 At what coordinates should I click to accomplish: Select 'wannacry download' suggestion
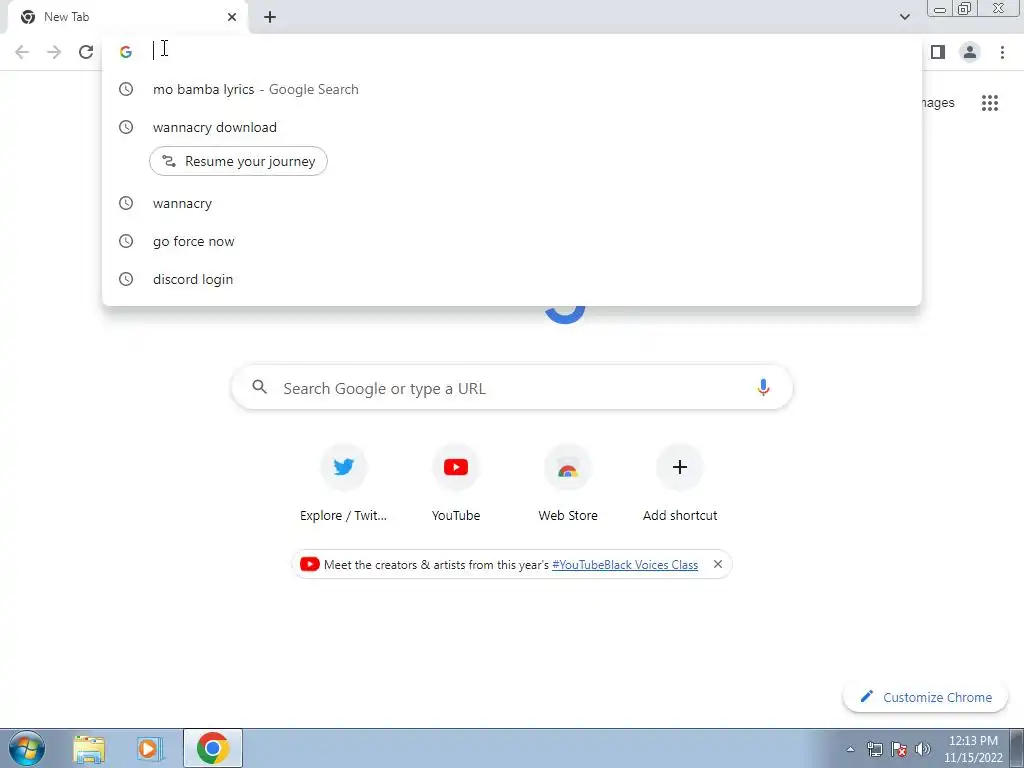pos(512,127)
